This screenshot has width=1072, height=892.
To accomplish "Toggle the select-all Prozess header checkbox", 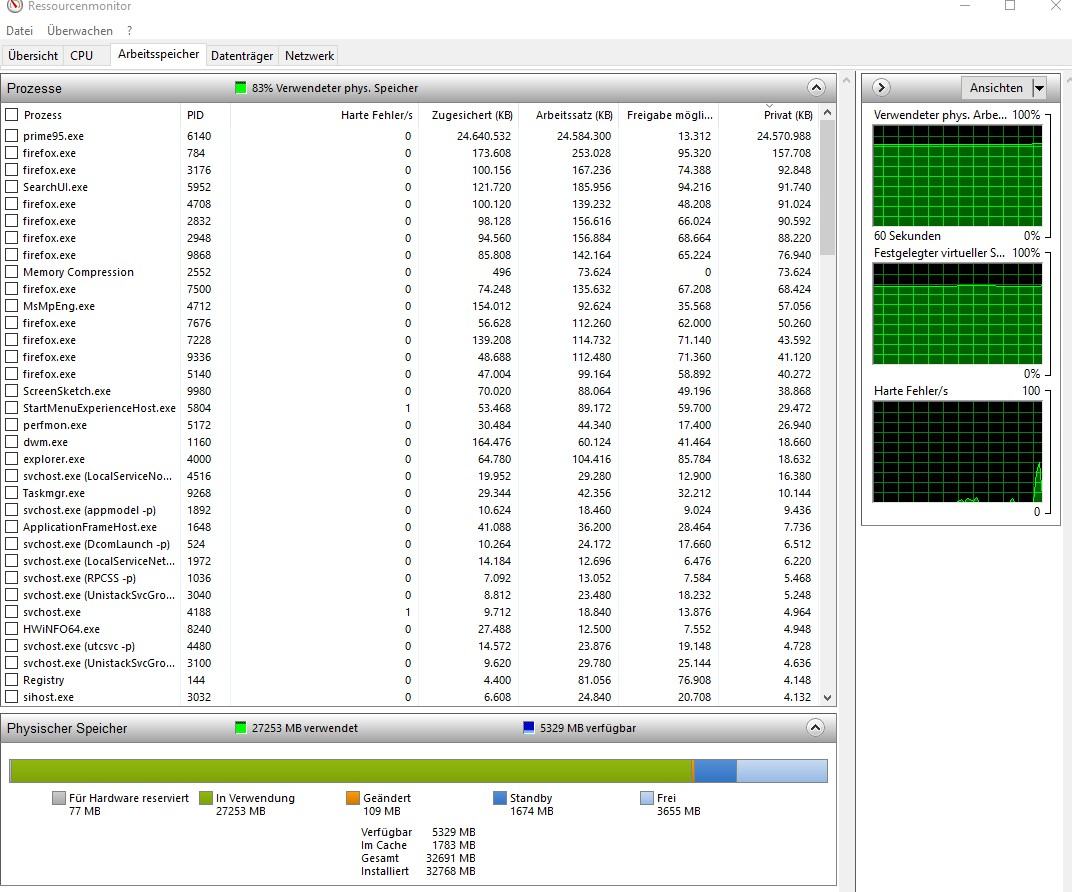I will (12, 114).
